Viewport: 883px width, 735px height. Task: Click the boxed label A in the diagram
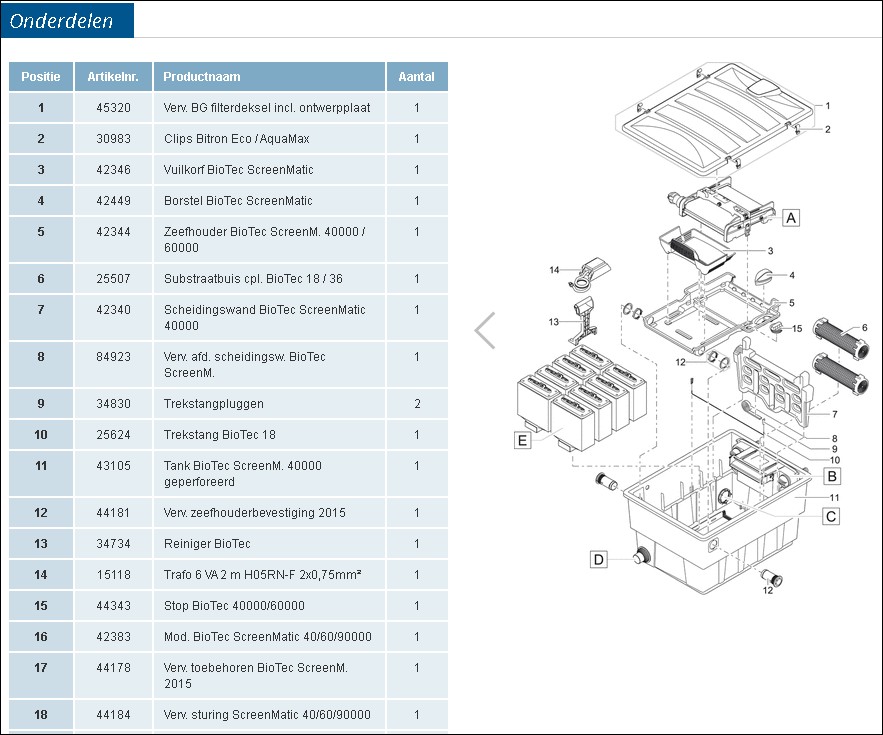[791, 218]
